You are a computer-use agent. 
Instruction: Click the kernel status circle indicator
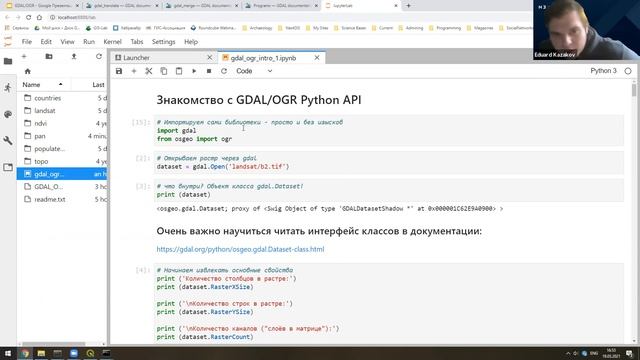pos(628,71)
